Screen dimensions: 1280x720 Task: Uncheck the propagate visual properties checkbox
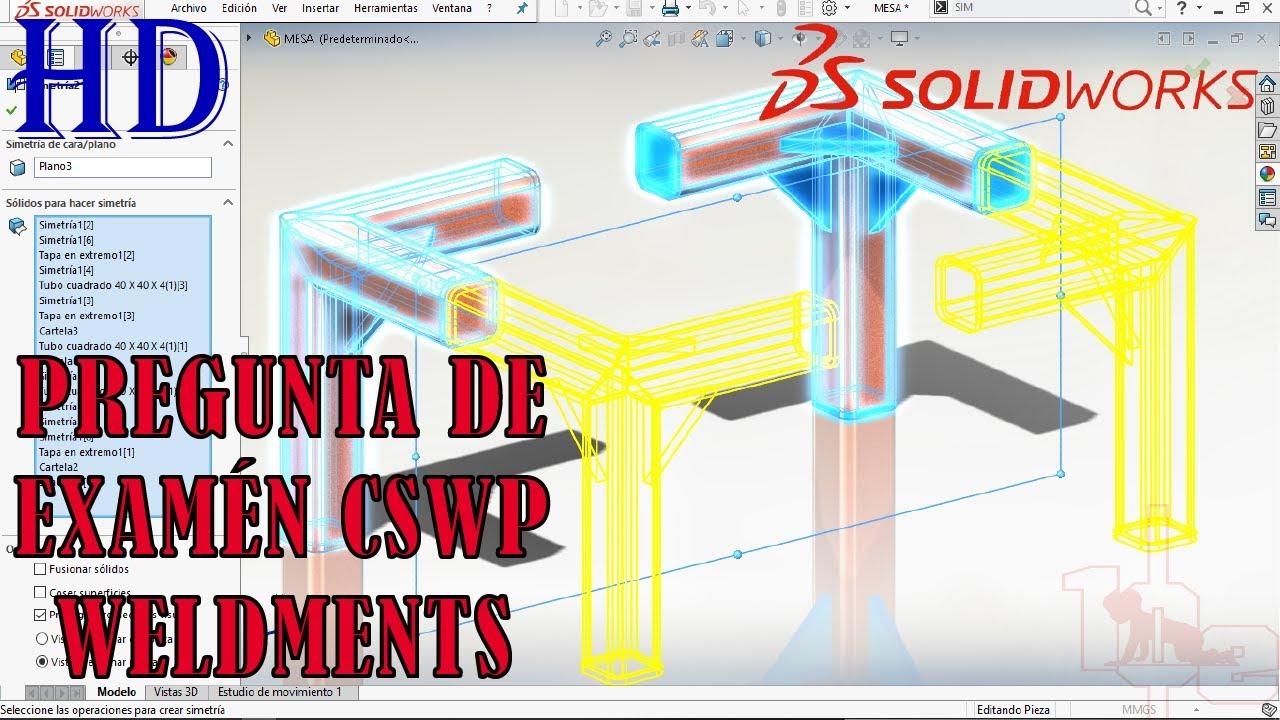coord(41,616)
